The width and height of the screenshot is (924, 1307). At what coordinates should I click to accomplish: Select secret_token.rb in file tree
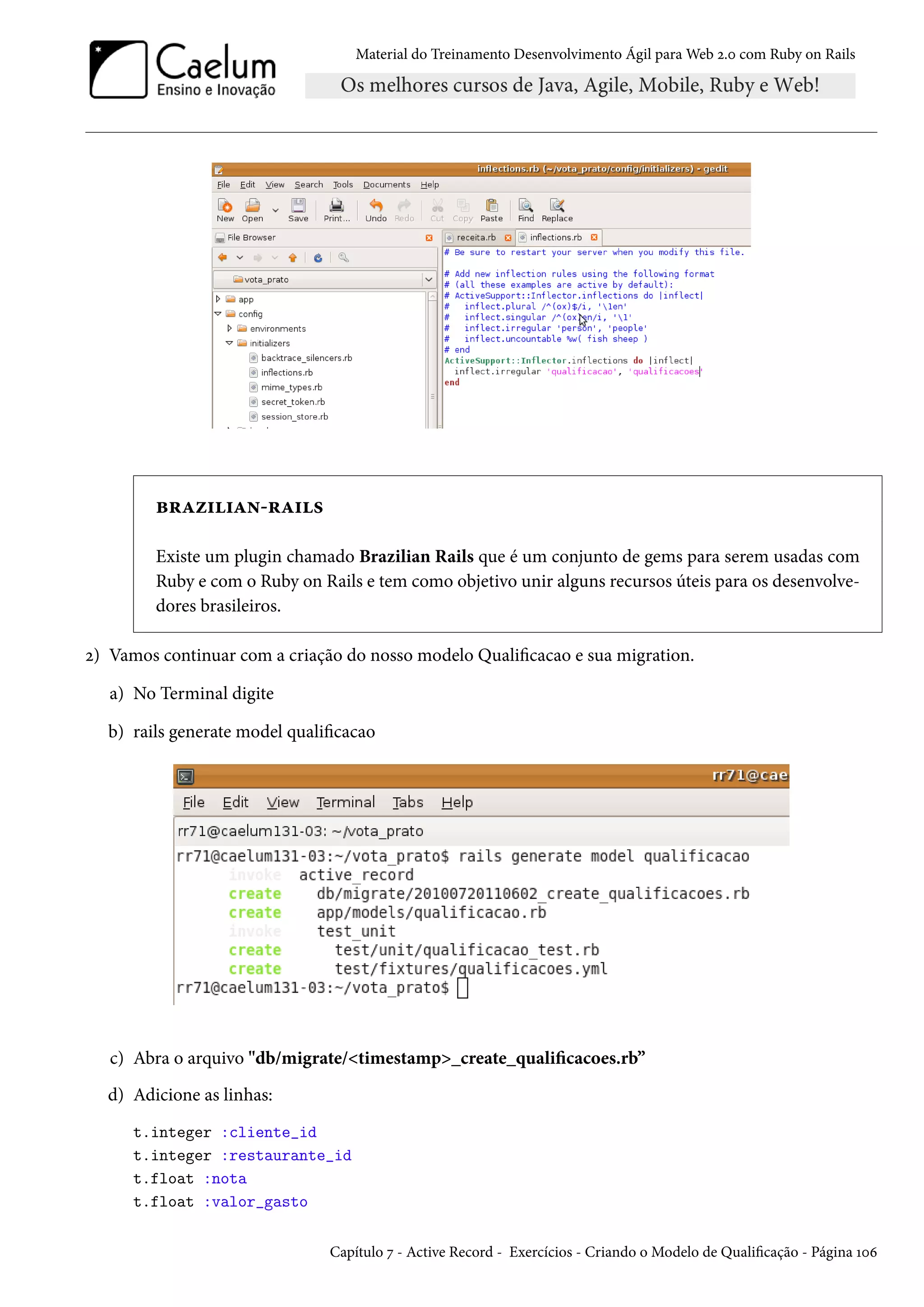[293, 403]
